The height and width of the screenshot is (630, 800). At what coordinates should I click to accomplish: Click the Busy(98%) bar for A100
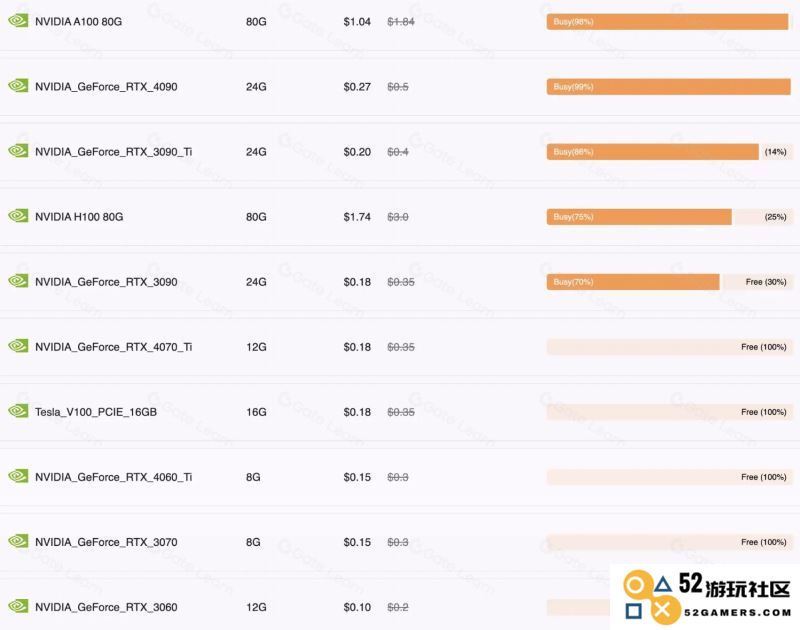point(667,21)
